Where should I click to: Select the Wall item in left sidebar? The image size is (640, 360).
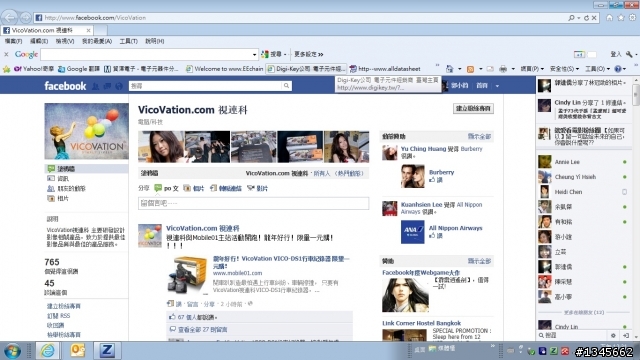pos(86,169)
